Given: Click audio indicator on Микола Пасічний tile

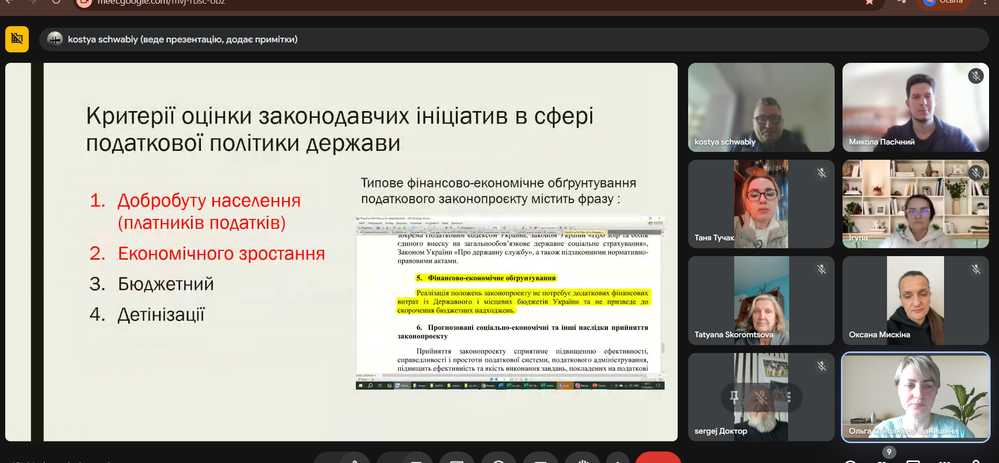Looking at the screenshot, I should tap(975, 76).
